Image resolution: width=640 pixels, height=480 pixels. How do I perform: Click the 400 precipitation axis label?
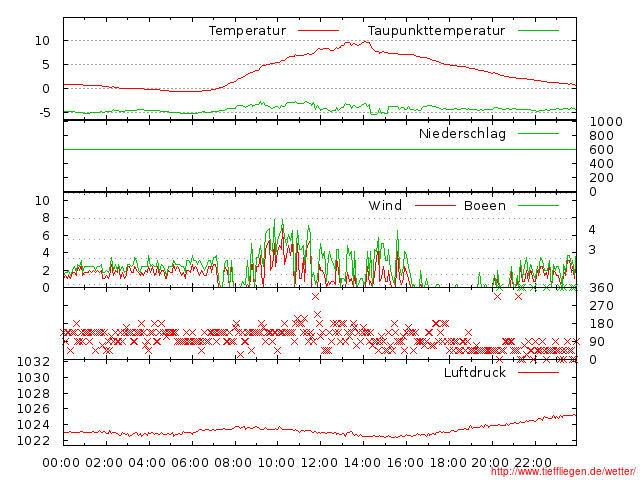pos(602,164)
